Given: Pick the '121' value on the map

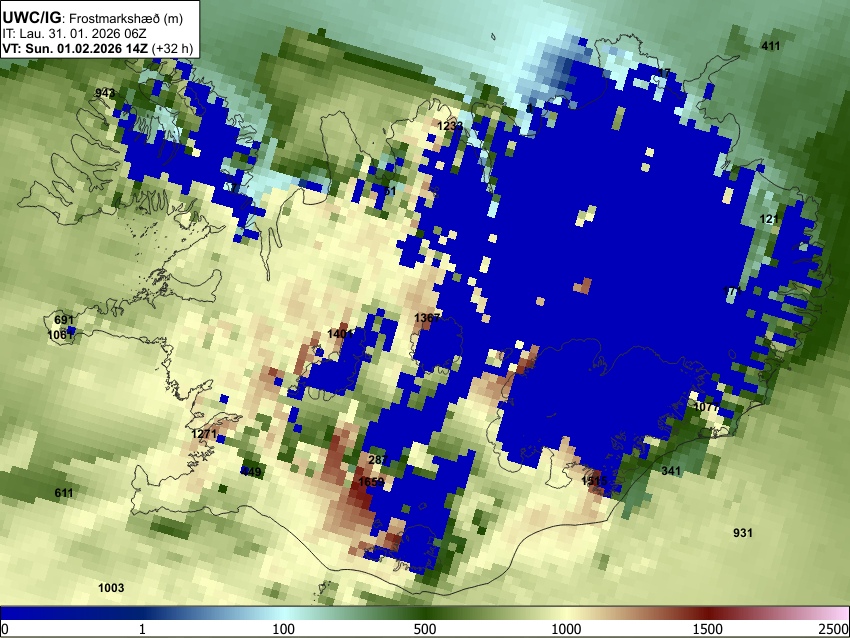Looking at the screenshot, I should [769, 219].
